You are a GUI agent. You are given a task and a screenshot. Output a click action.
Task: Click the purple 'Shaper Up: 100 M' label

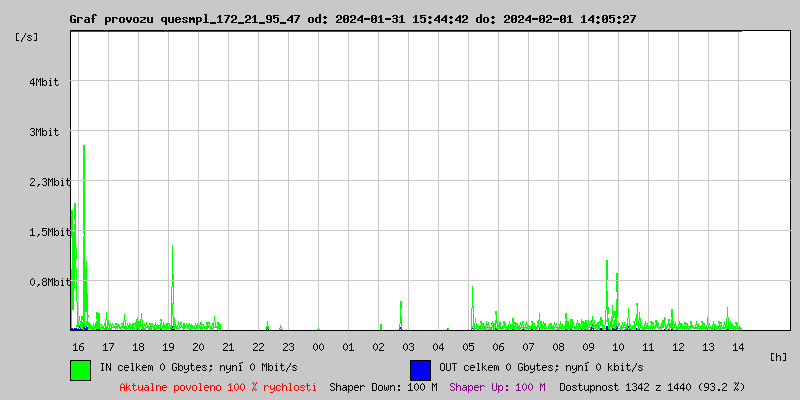pyautogui.click(x=497, y=386)
